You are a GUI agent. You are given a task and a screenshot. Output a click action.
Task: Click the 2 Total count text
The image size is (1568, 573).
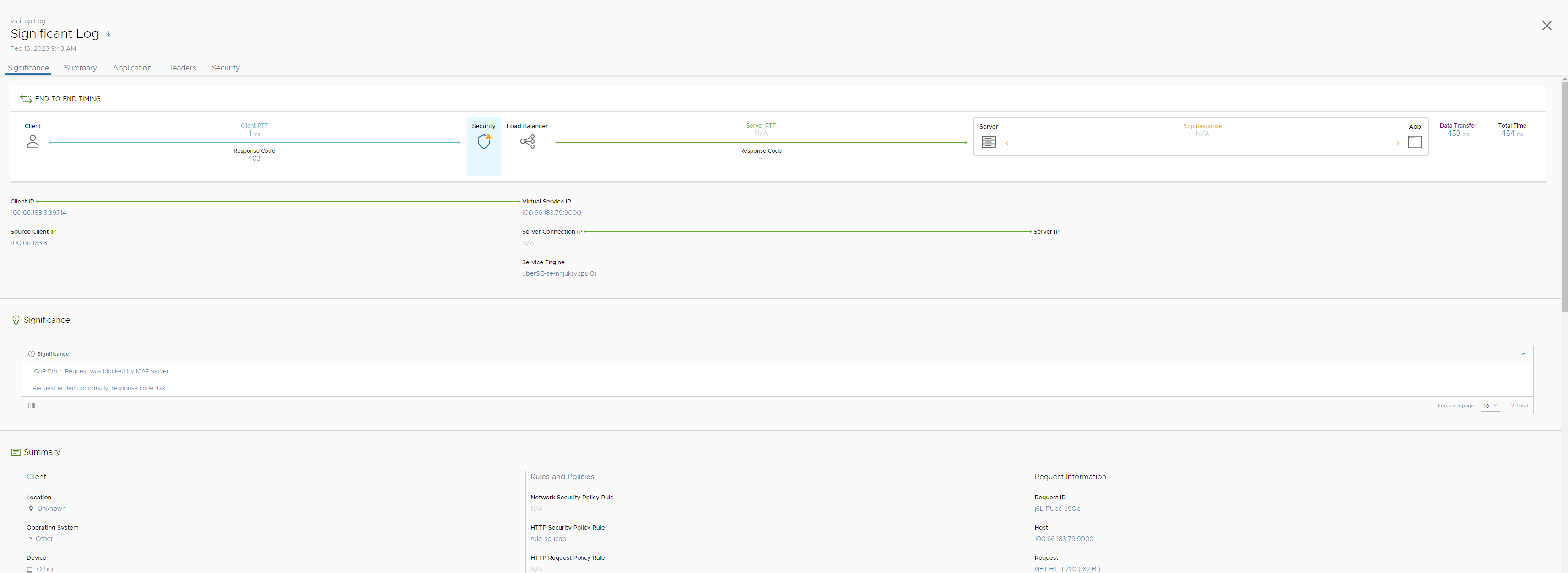pos(1519,406)
